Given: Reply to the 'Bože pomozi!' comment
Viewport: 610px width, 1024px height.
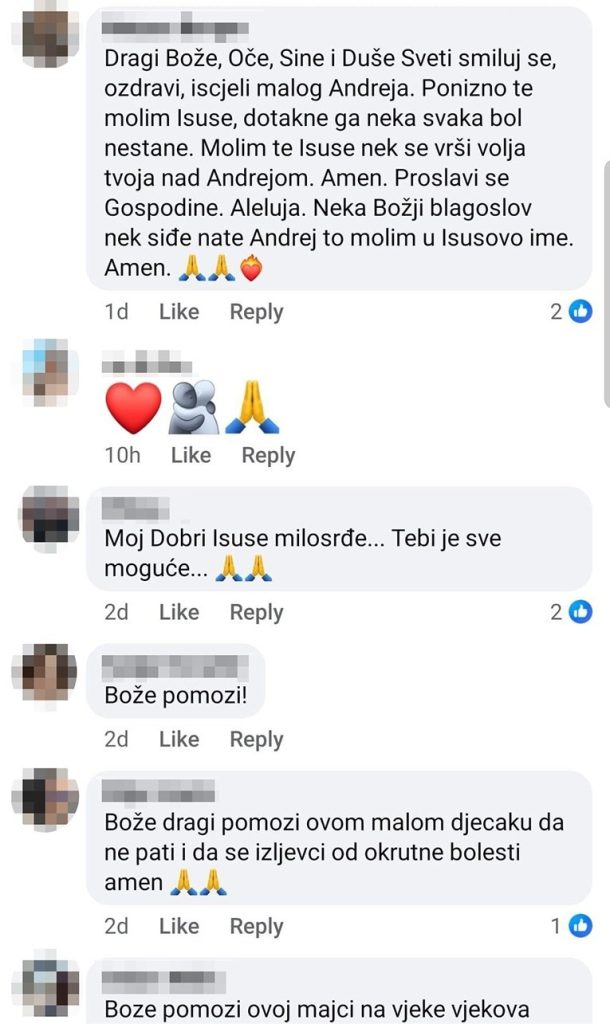Looking at the screenshot, I should pyautogui.click(x=256, y=739).
